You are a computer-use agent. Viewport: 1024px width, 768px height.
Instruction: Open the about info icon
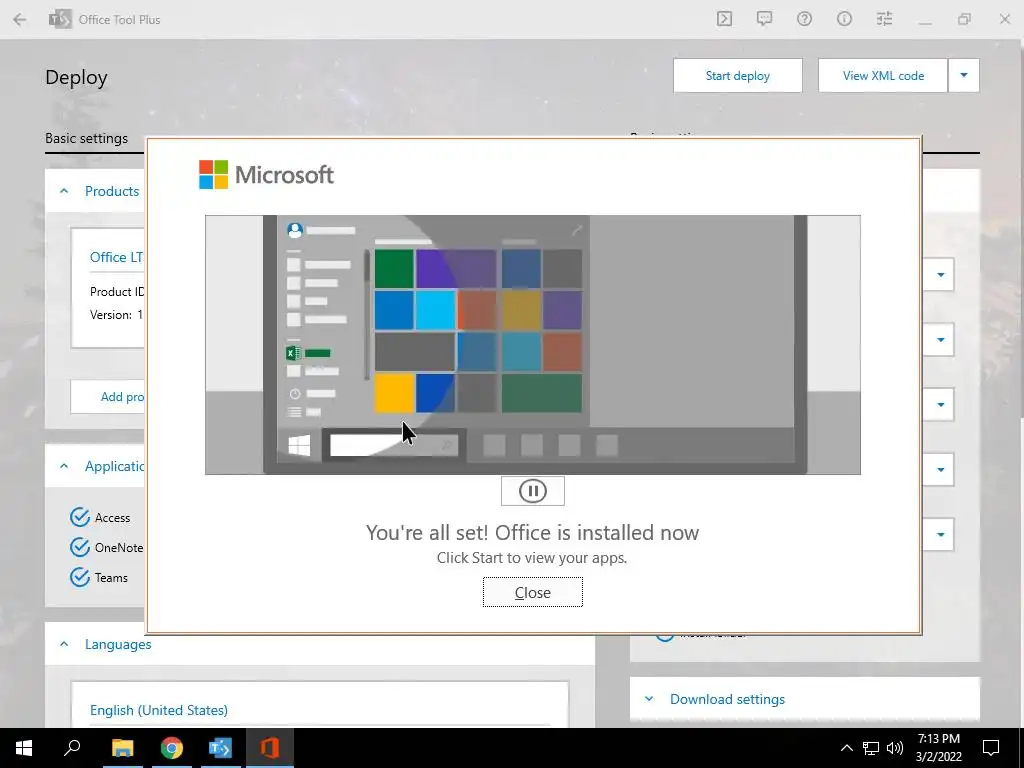pyautogui.click(x=844, y=19)
